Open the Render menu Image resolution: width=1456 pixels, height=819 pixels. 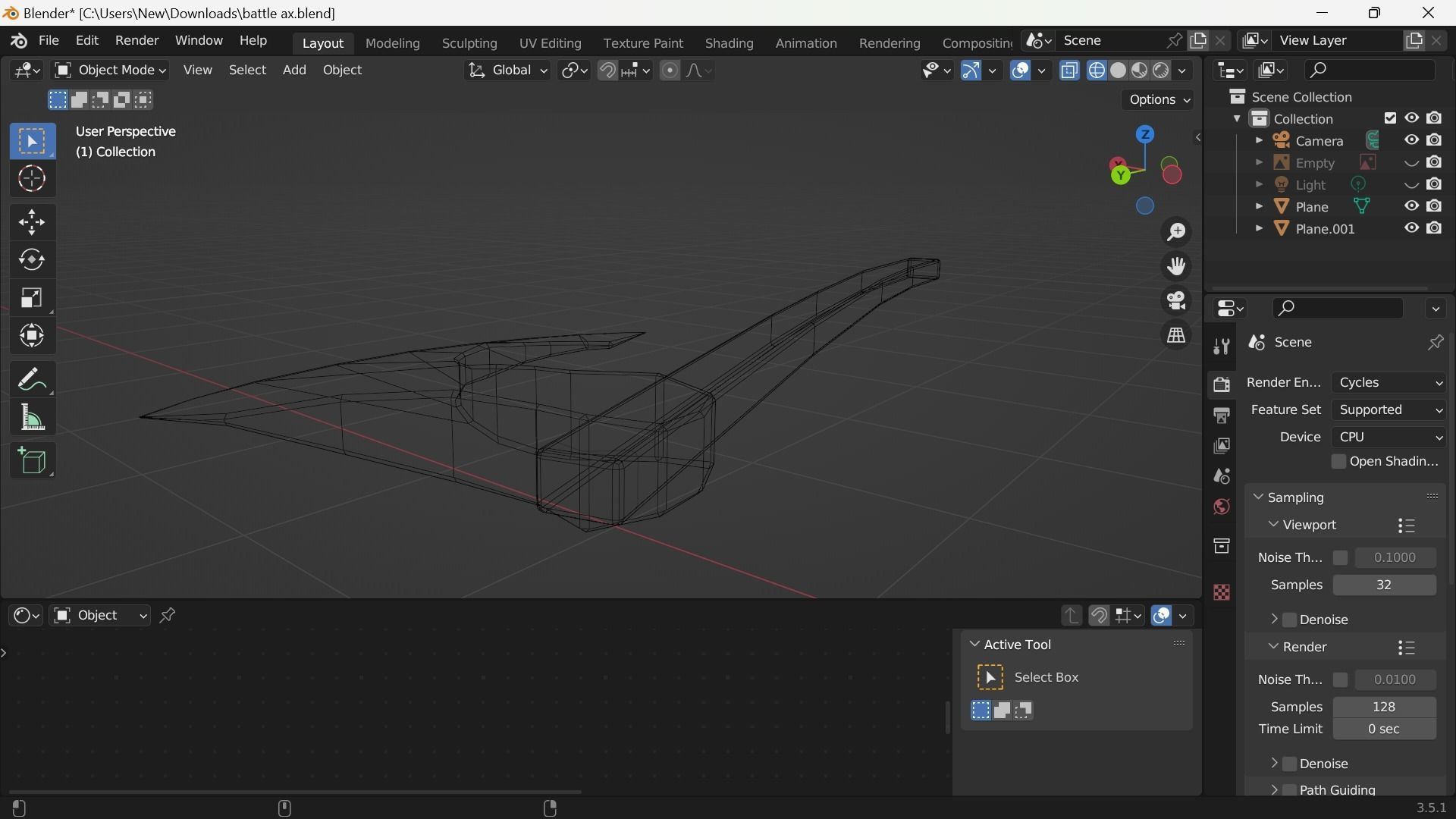point(136,40)
